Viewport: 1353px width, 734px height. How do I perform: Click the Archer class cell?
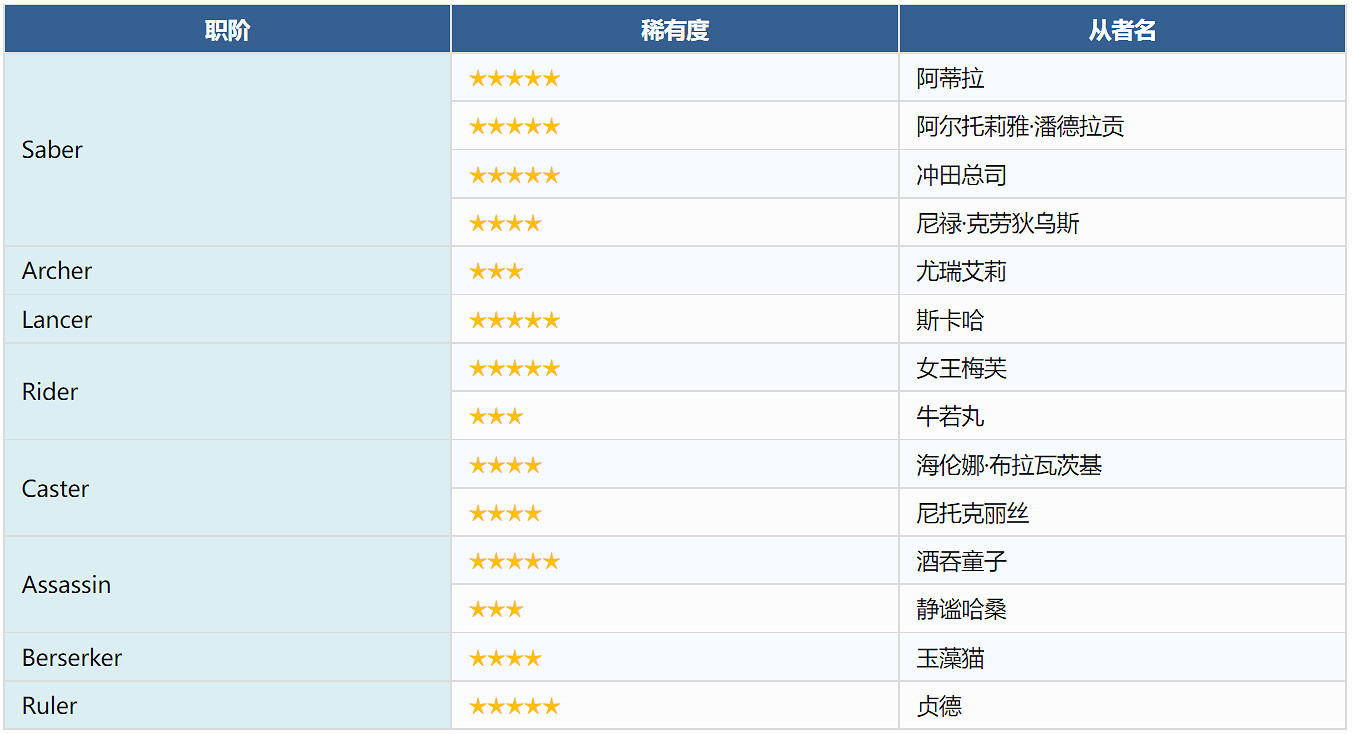click(x=57, y=271)
